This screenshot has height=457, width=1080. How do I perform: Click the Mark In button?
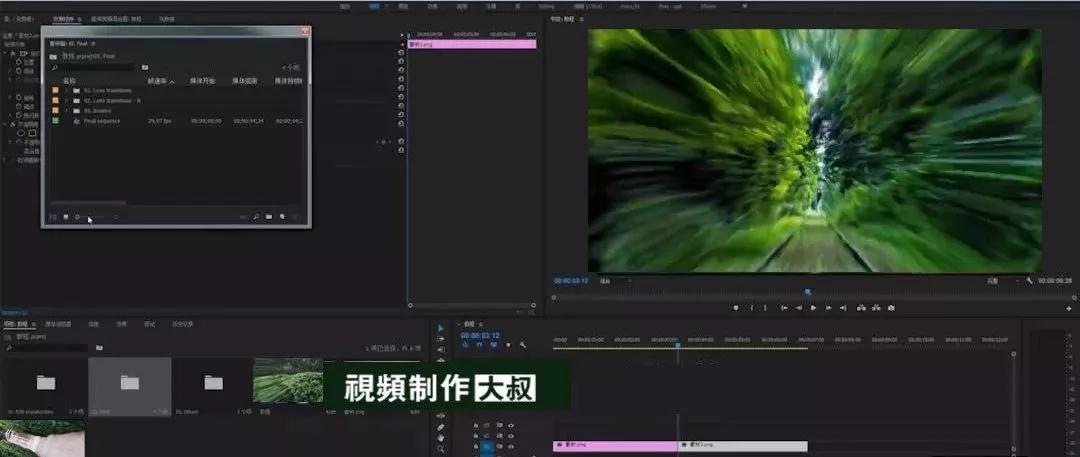coord(751,308)
